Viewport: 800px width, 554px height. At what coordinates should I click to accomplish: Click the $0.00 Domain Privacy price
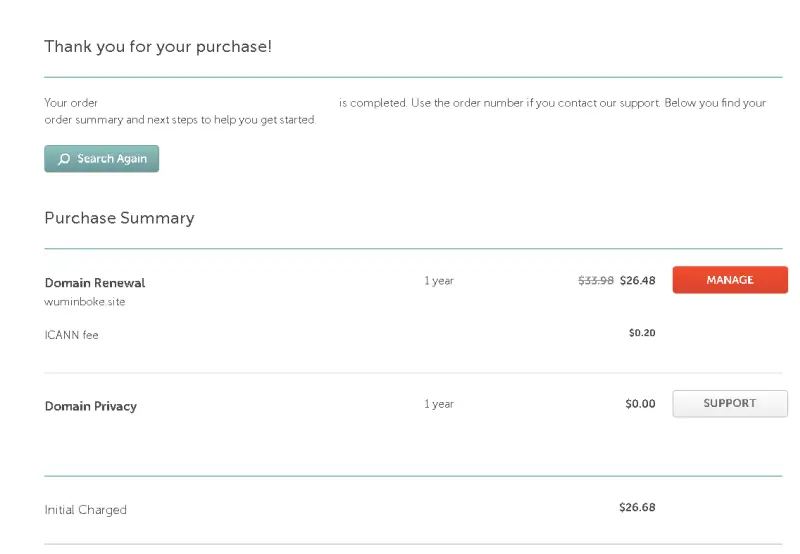point(640,404)
